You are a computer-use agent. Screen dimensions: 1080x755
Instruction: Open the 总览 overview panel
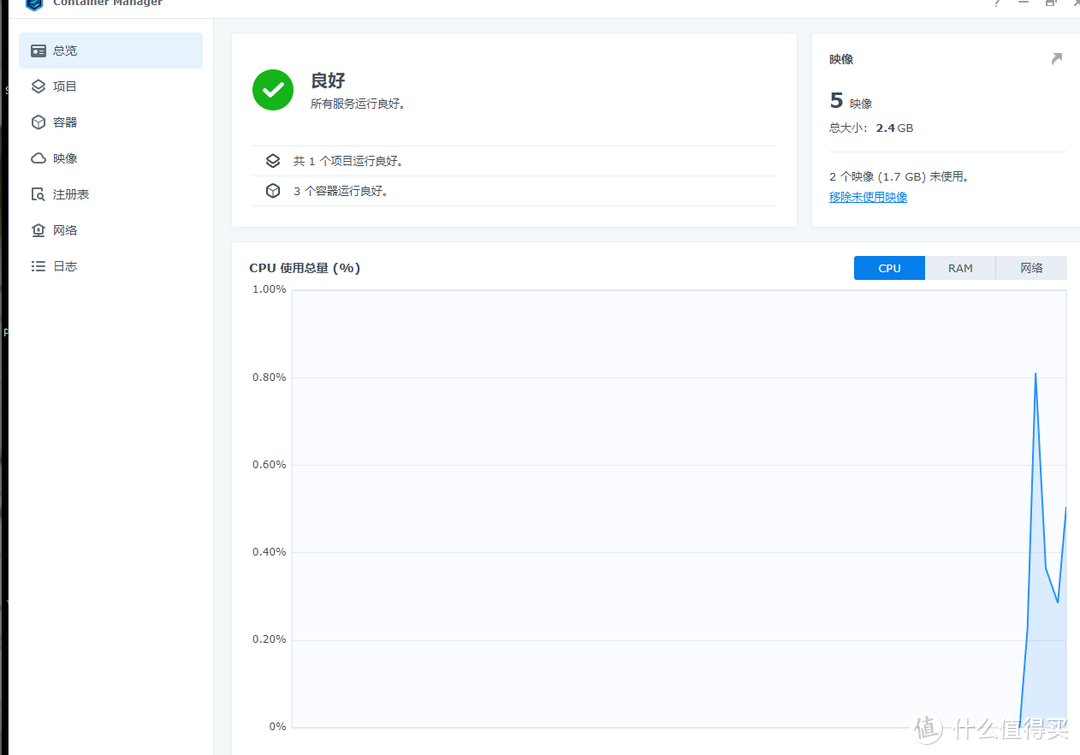65,50
